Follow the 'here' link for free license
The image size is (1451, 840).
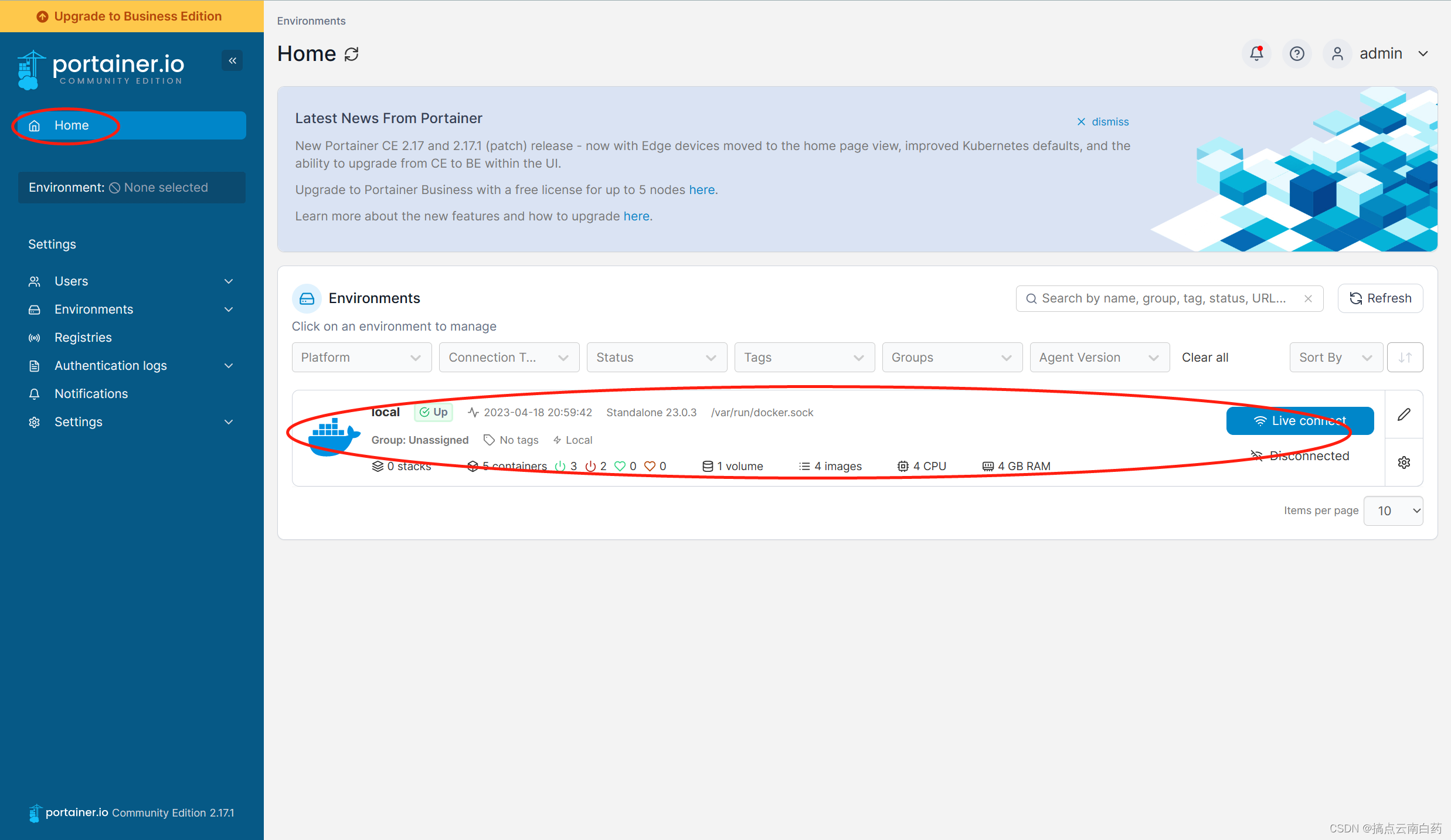pyautogui.click(x=702, y=190)
